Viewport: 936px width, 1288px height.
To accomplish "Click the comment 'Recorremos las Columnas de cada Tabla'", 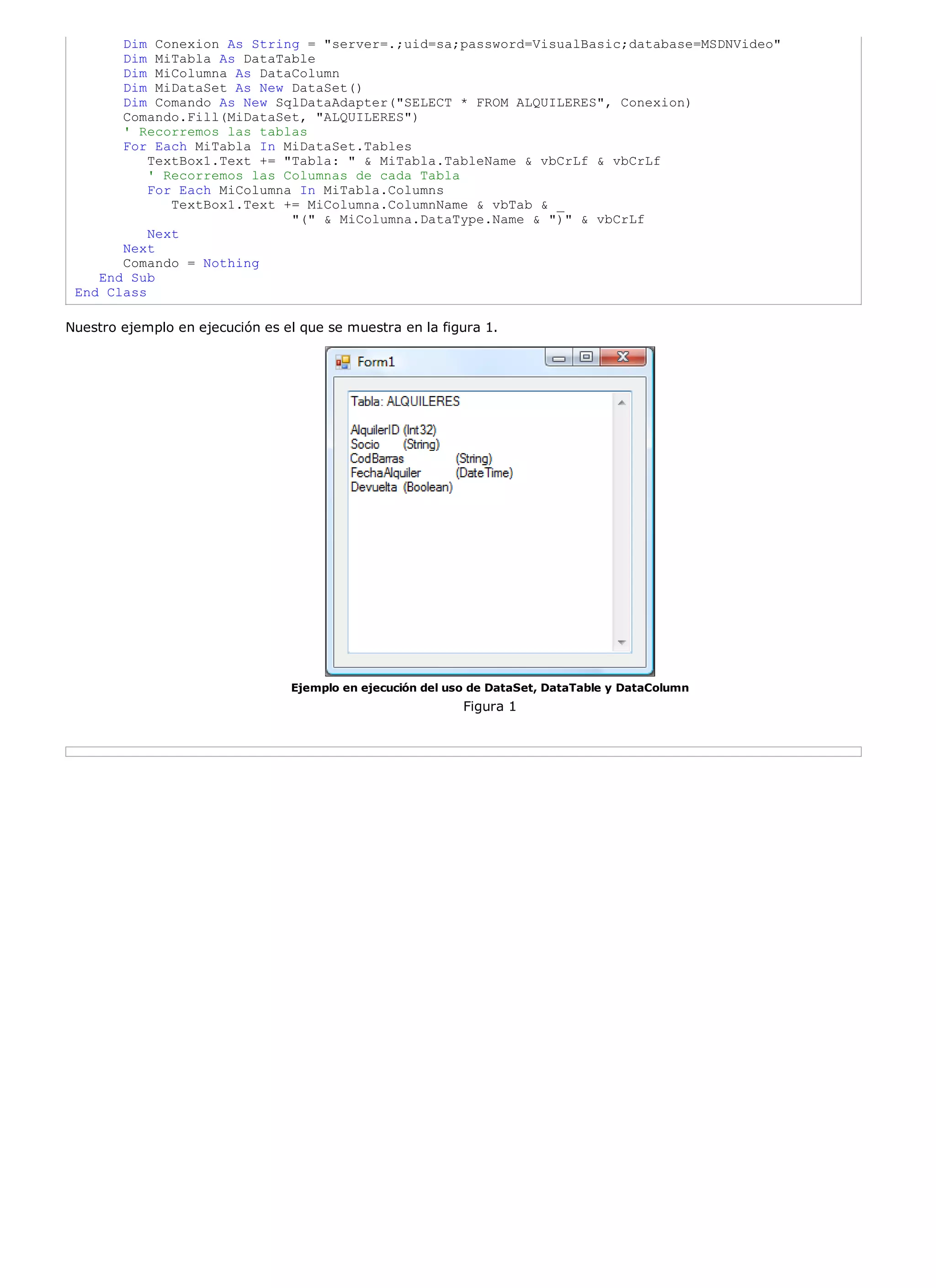I will (x=303, y=176).
